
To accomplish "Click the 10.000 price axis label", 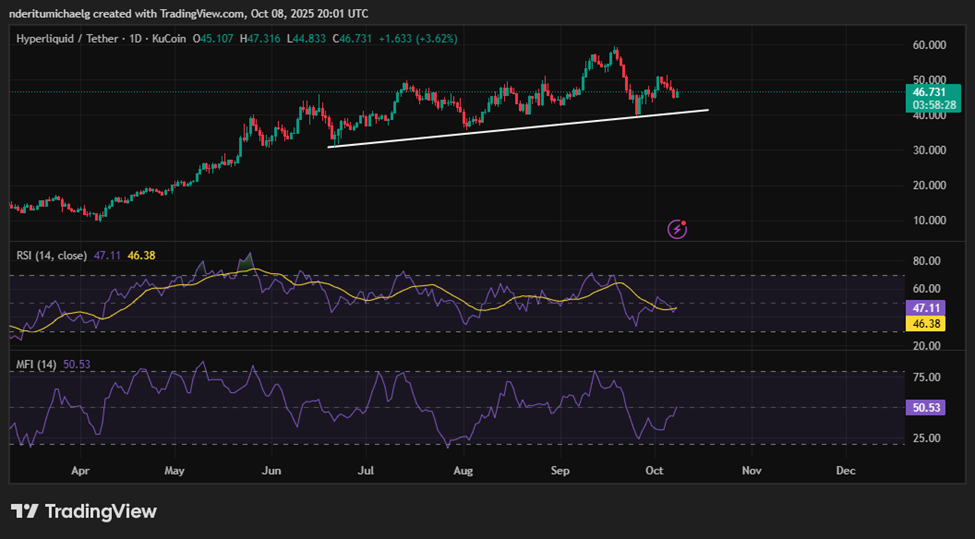I will [929, 220].
